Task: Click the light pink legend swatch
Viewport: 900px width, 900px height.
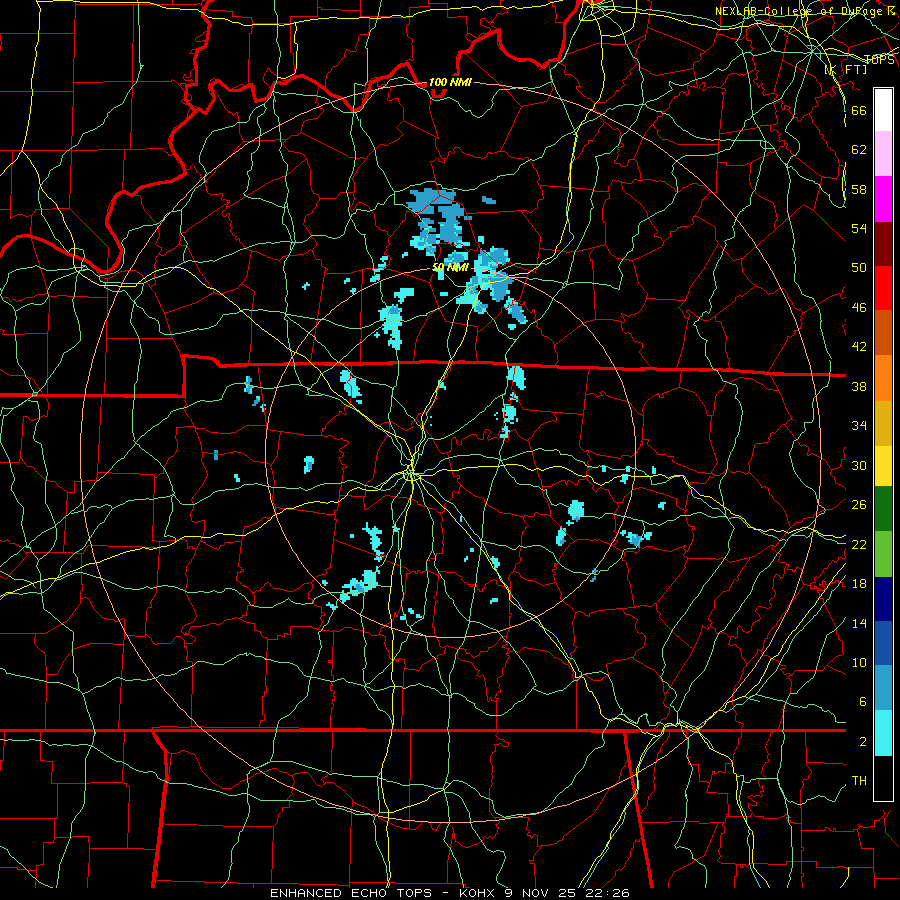Action: click(x=883, y=154)
